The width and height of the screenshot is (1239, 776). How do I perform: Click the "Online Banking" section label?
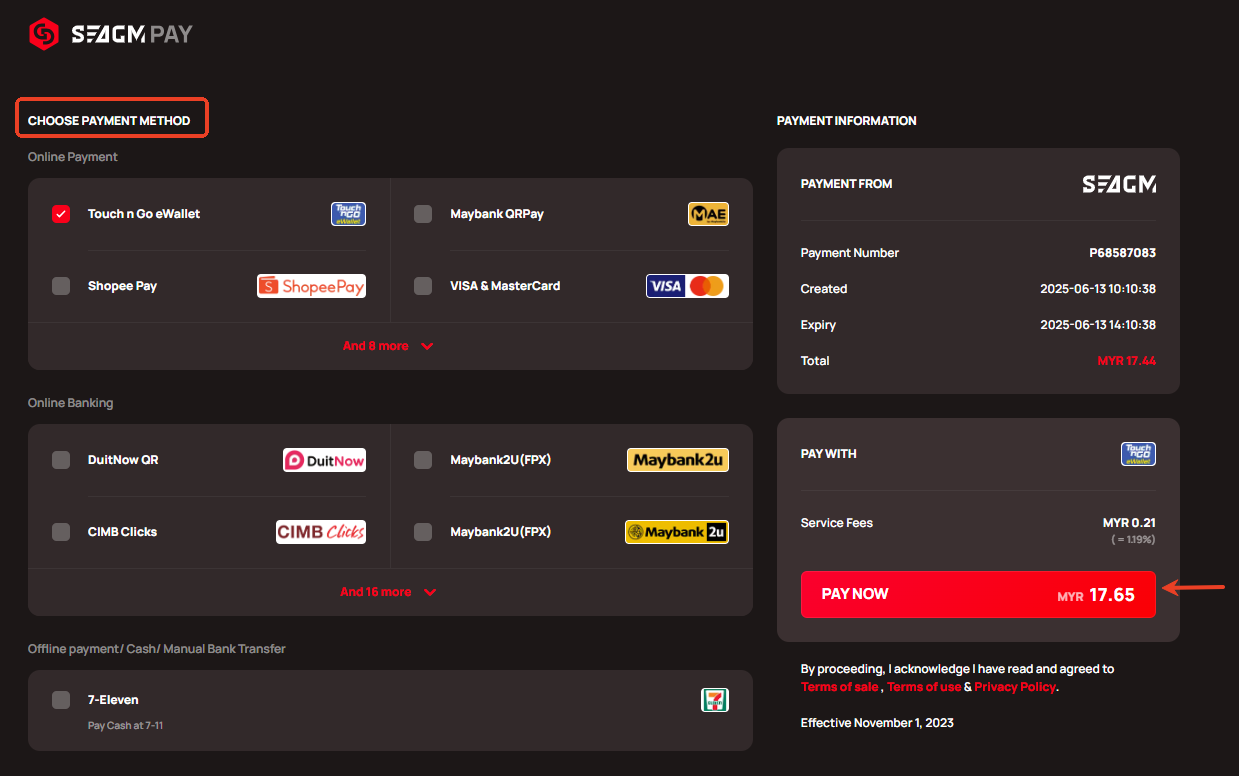[x=71, y=403]
